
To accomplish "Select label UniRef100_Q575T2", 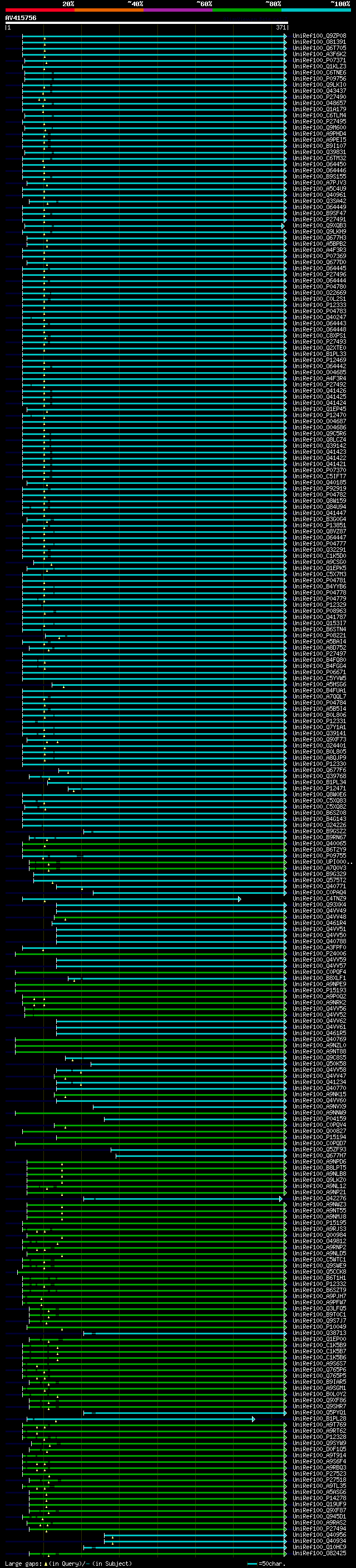I will [x=319, y=879].
